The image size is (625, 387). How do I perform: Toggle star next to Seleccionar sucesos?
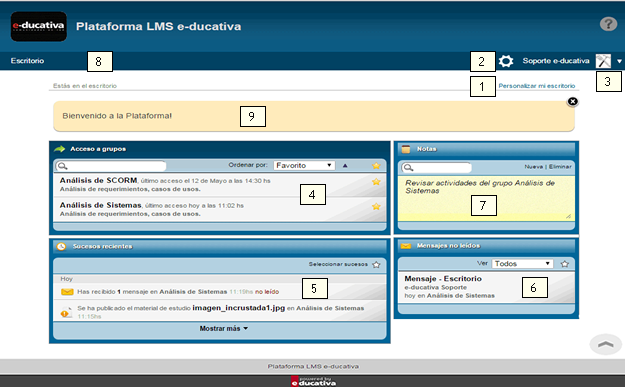click(376, 265)
